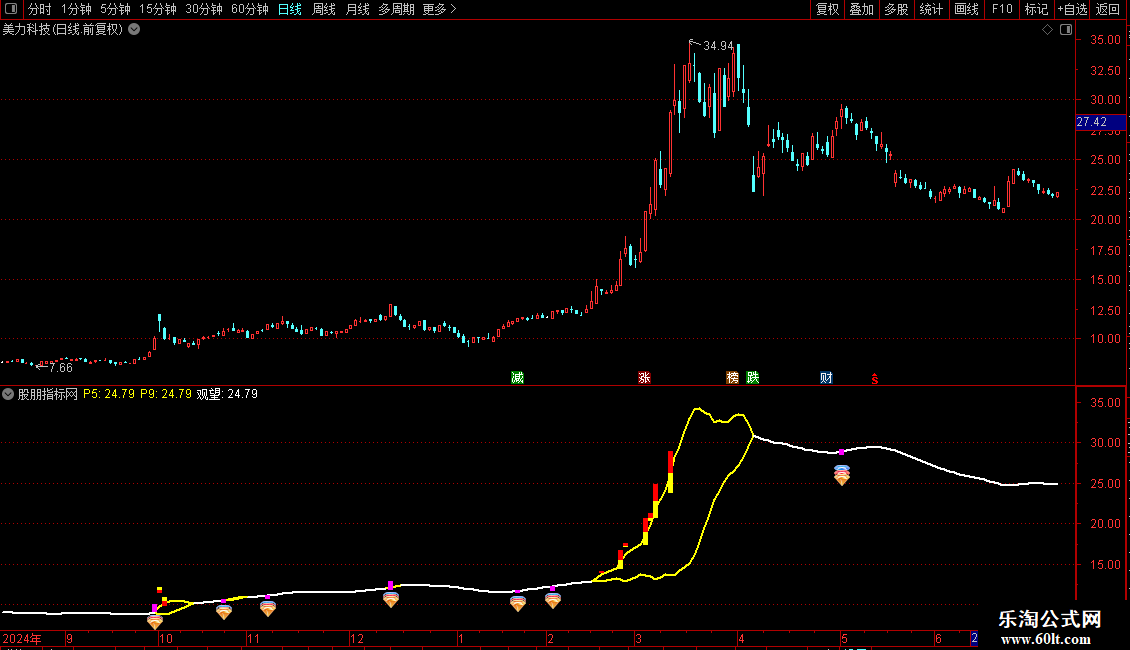Viewport: 1130px width, 650px height.
Task: Expand the 股朋指标网 indicator dropdown
Action: (8, 394)
